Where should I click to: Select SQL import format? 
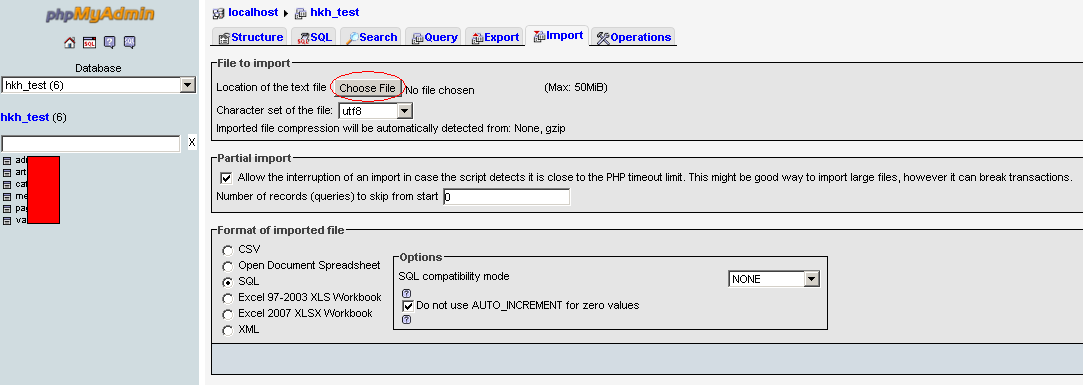click(227, 282)
